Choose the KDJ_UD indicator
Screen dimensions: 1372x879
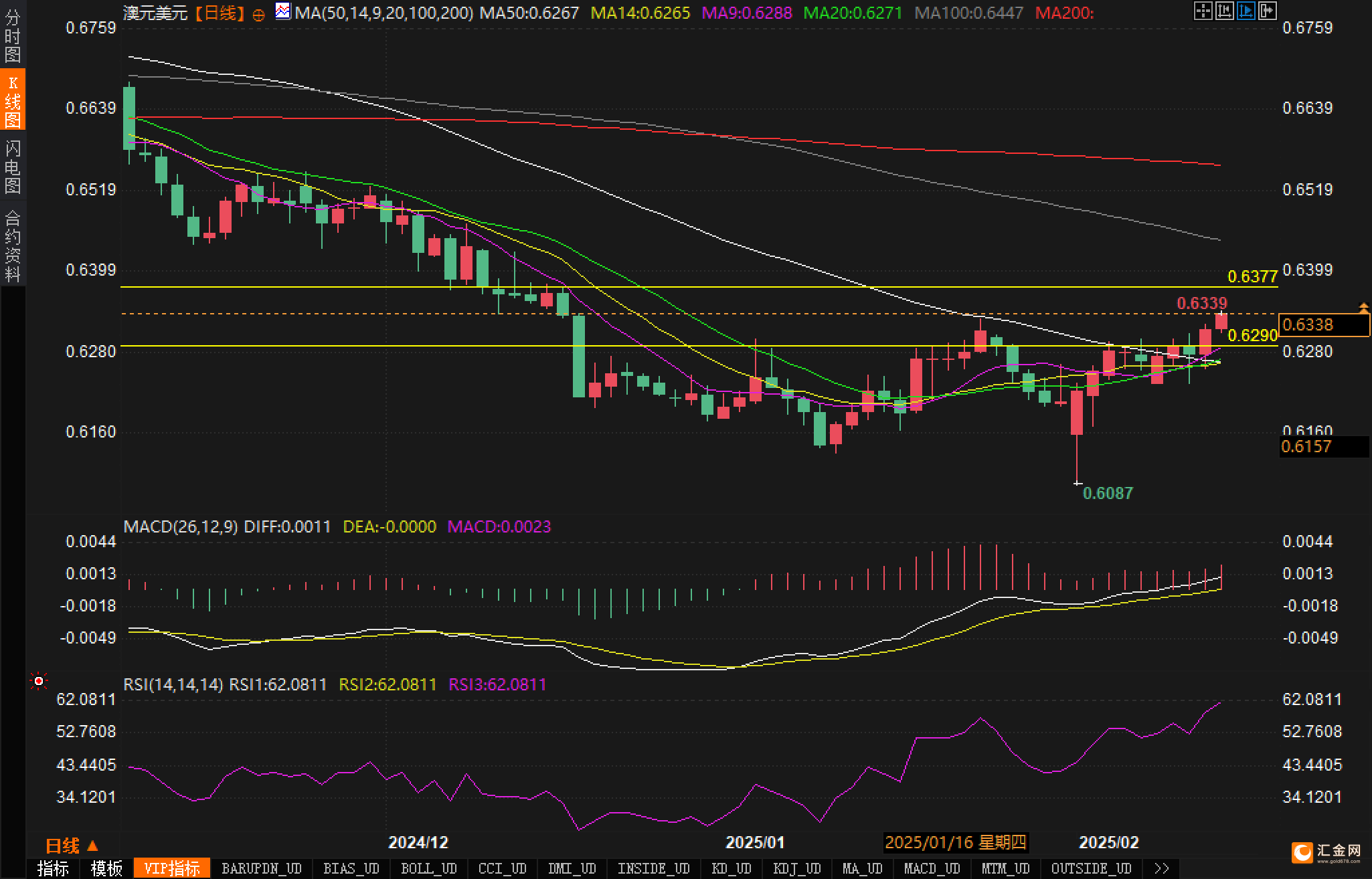(x=797, y=868)
